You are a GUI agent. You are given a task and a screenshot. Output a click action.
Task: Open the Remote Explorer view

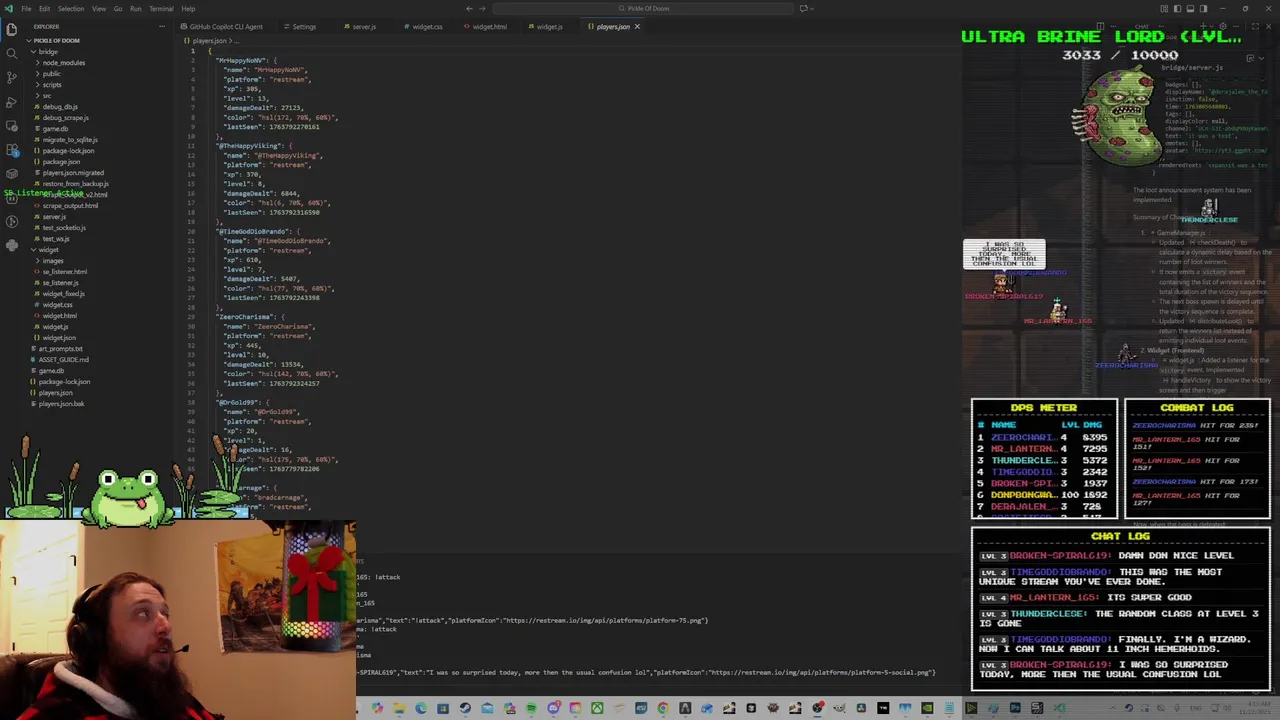click(11, 126)
